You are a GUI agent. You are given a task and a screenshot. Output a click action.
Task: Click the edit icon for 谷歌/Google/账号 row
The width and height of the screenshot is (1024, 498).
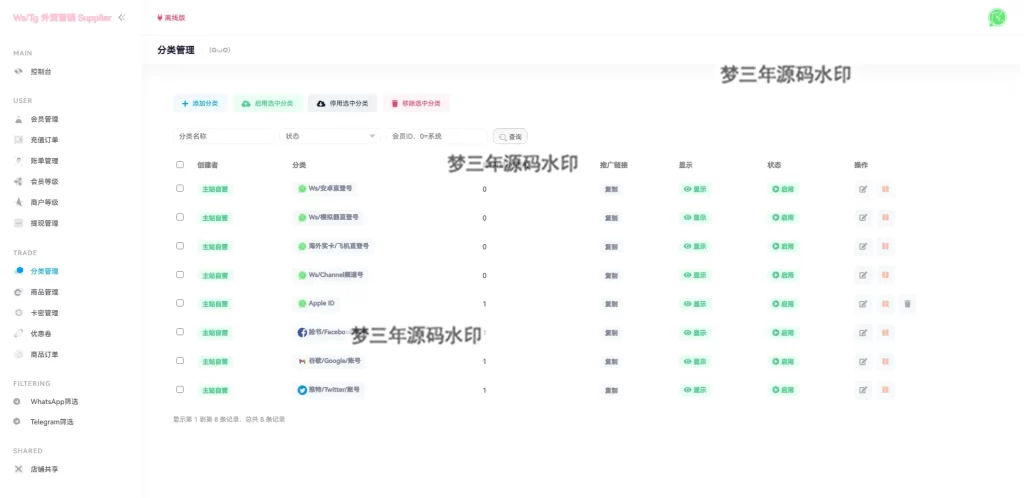[x=863, y=361]
